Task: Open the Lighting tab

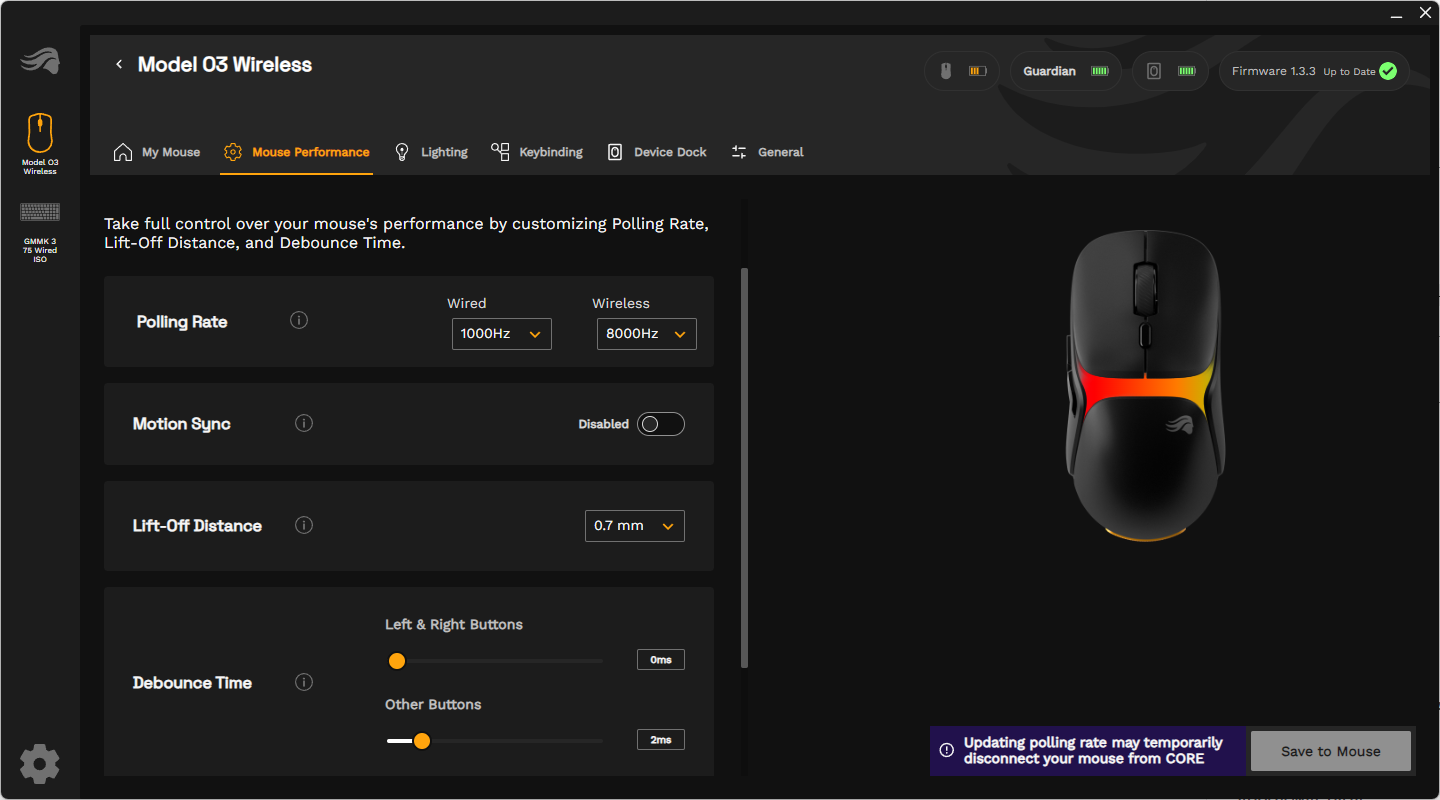Action: point(431,152)
